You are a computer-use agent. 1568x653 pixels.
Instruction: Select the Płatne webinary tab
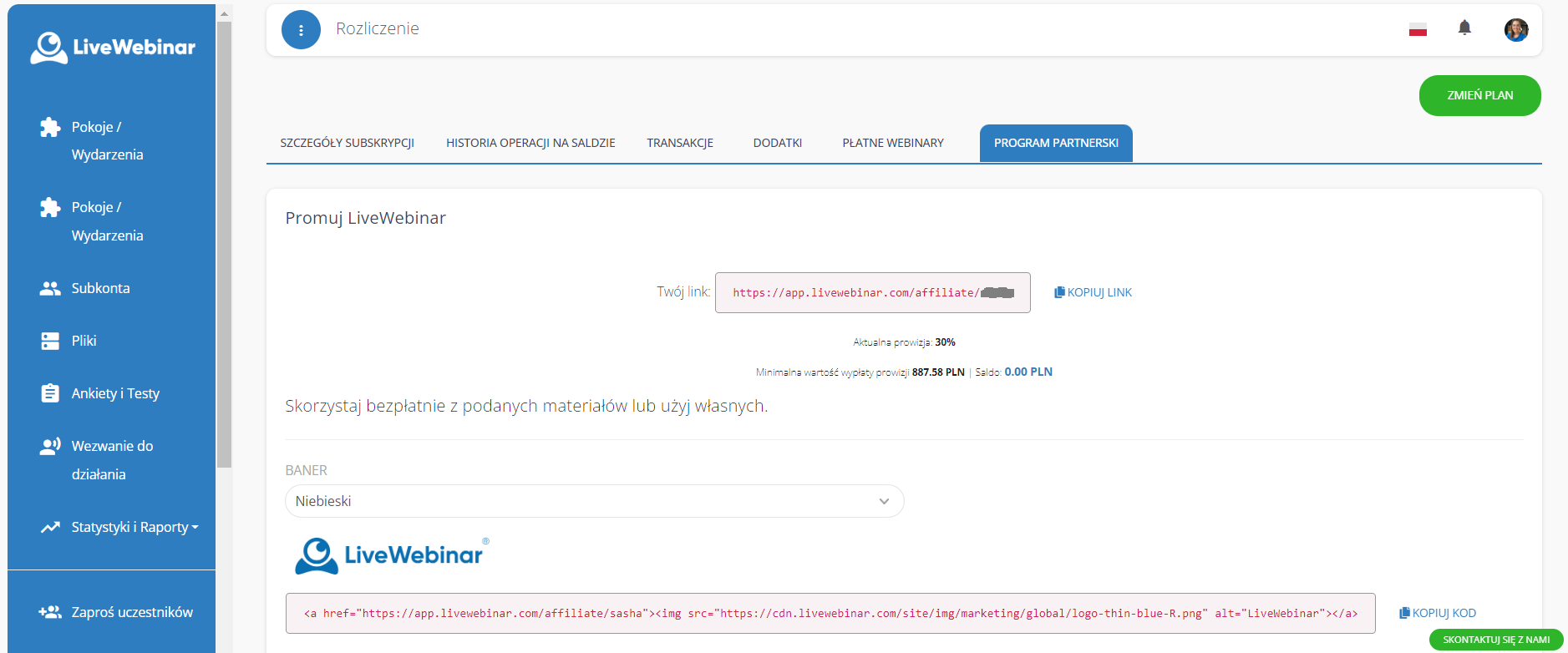click(892, 143)
